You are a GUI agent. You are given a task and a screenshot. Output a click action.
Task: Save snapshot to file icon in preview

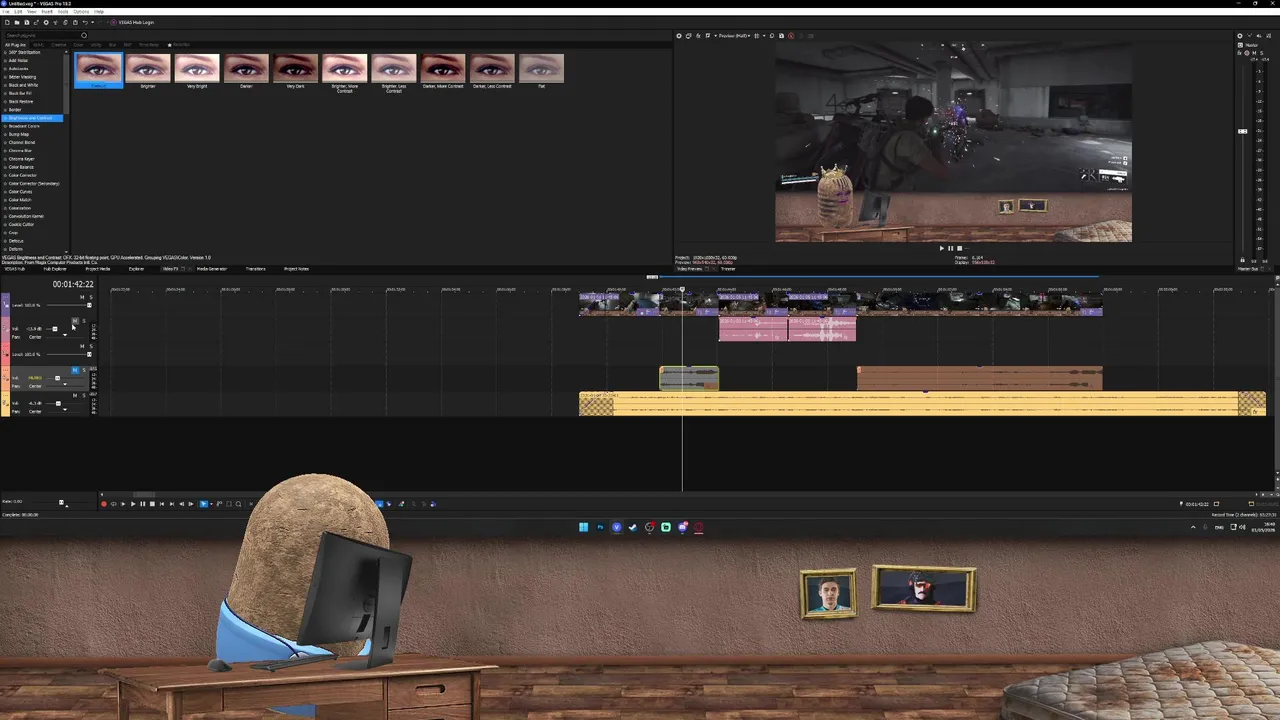pyautogui.click(x=781, y=36)
